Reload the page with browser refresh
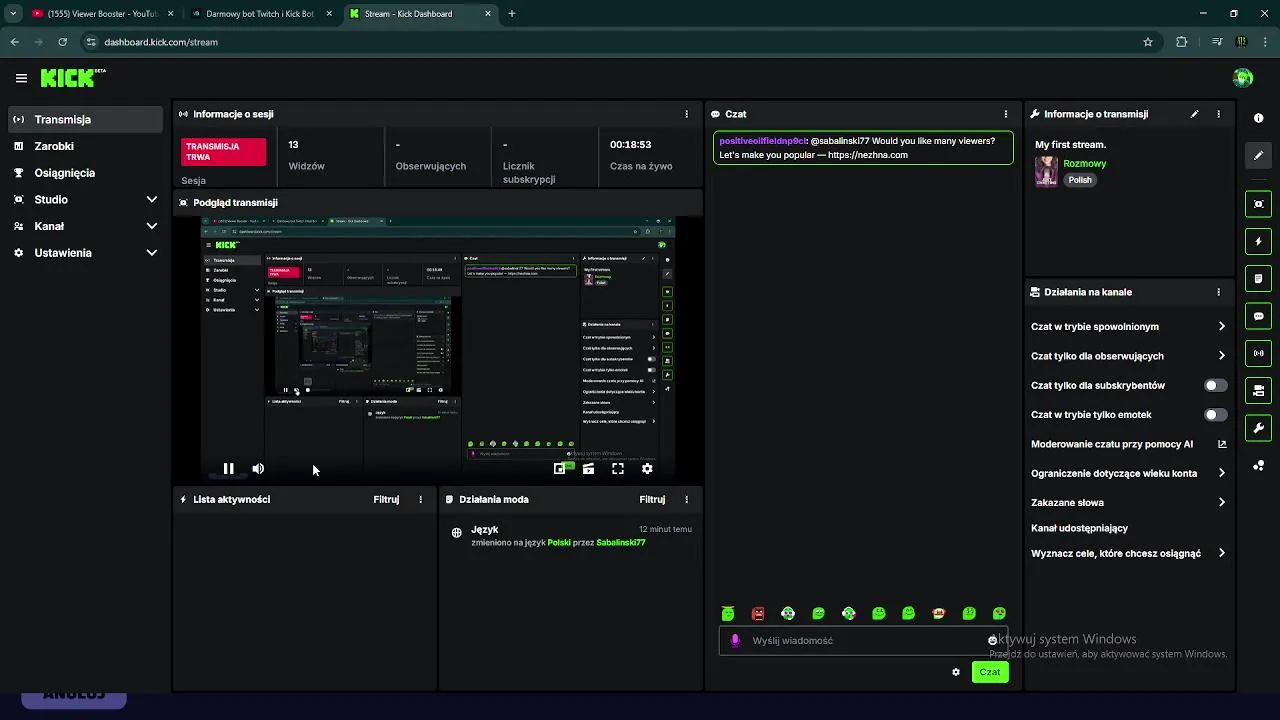 62,42
